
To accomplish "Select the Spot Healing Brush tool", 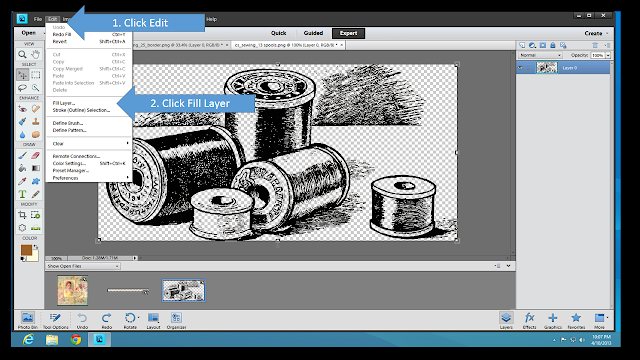I will tap(36, 109).
